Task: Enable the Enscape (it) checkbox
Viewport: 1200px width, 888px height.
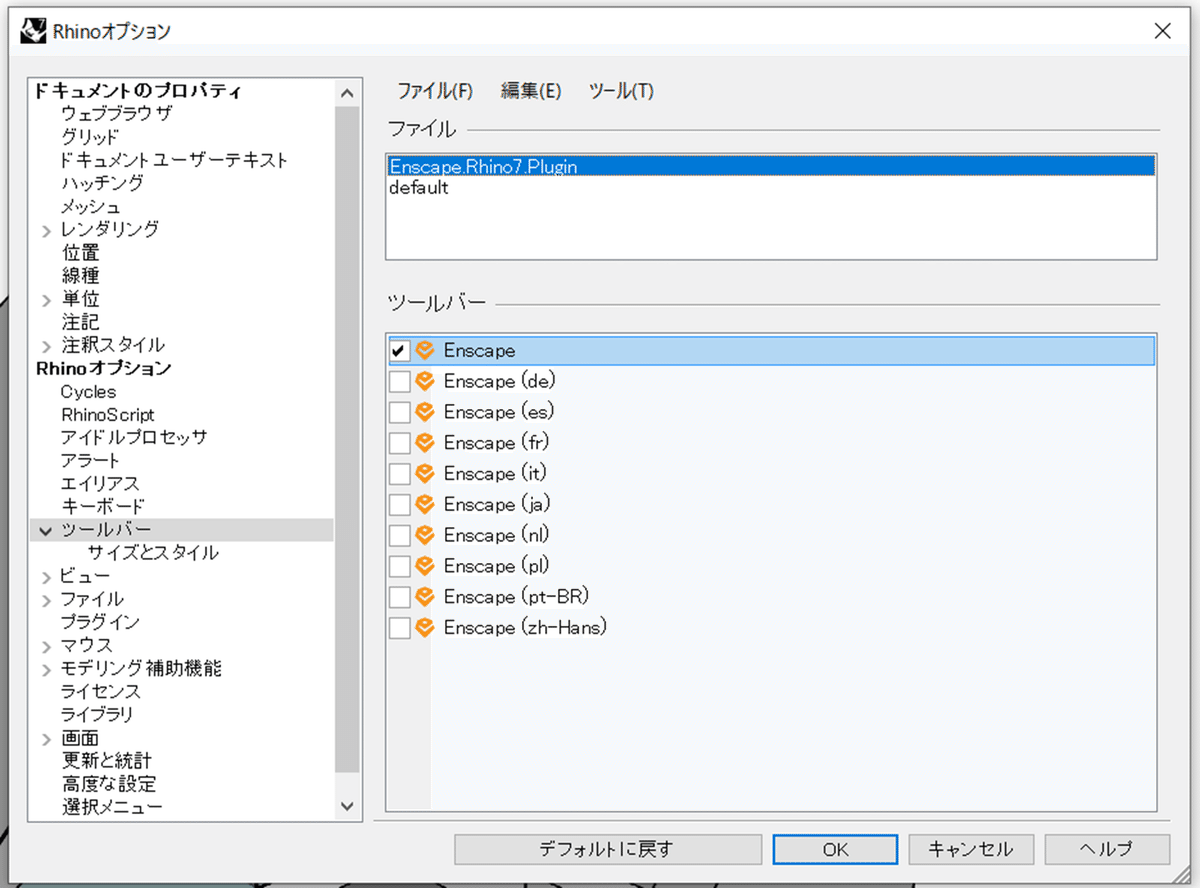Action: click(x=400, y=474)
